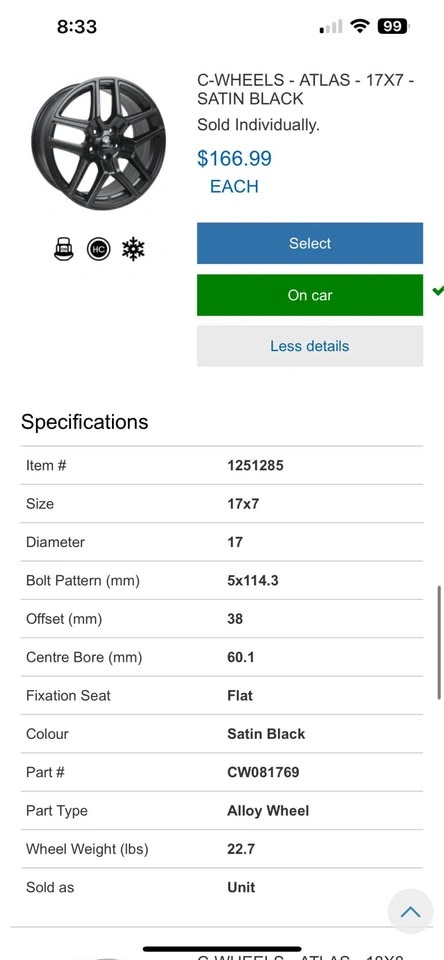Tap the Specifications heading

coord(85,422)
